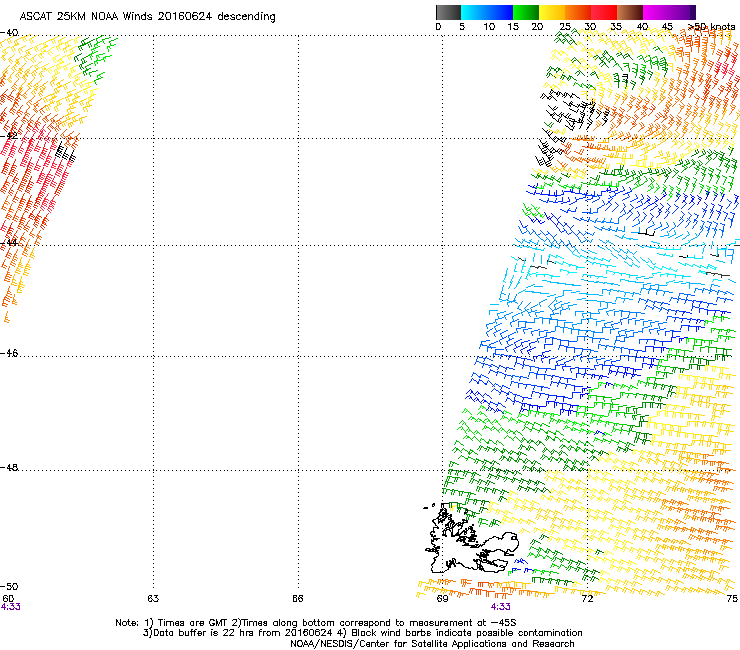The image size is (740, 650).
Task: Click the purple 4:33 time below longitude 60
Action: (10, 607)
